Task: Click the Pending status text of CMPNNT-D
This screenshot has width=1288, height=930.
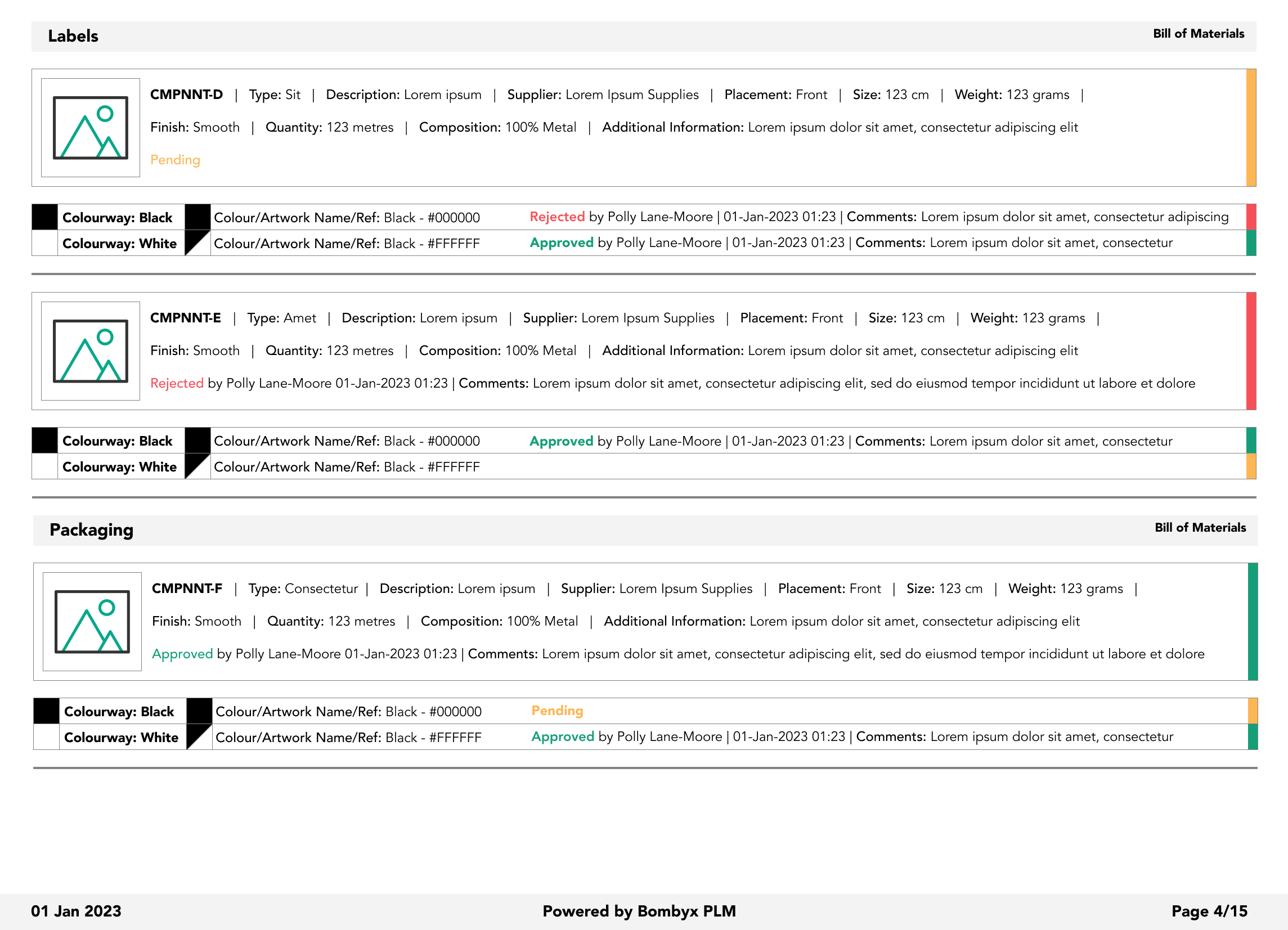Action: point(175,160)
